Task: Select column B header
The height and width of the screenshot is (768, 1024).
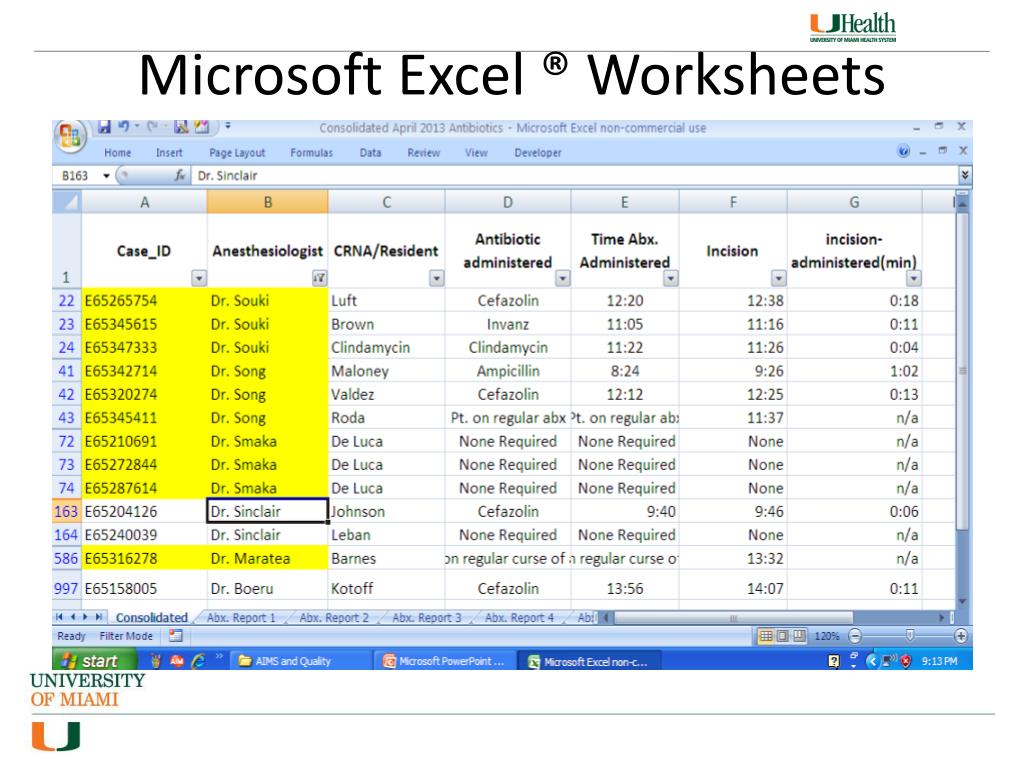Action: point(268,202)
